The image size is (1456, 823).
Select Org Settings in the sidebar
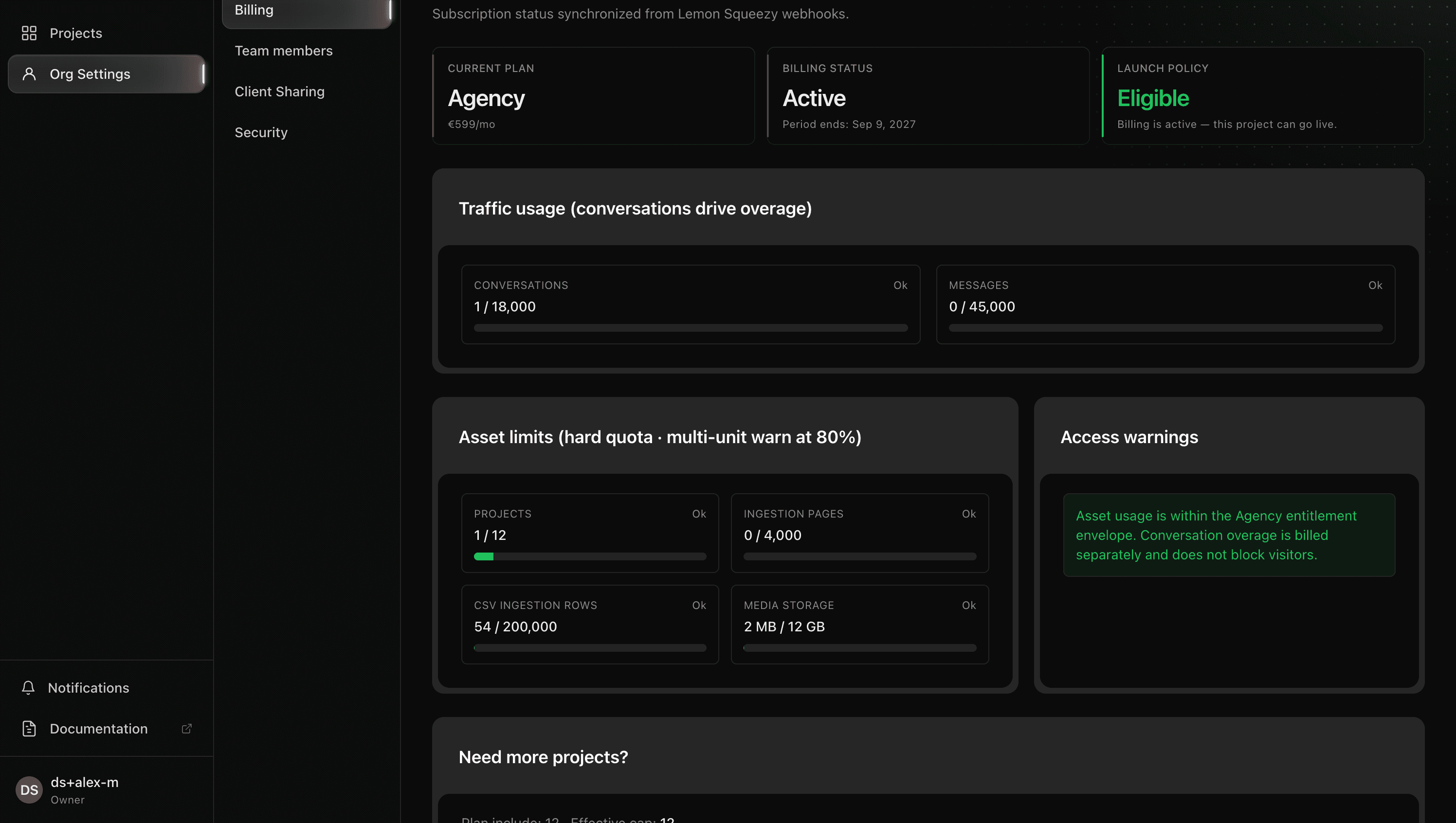107,74
